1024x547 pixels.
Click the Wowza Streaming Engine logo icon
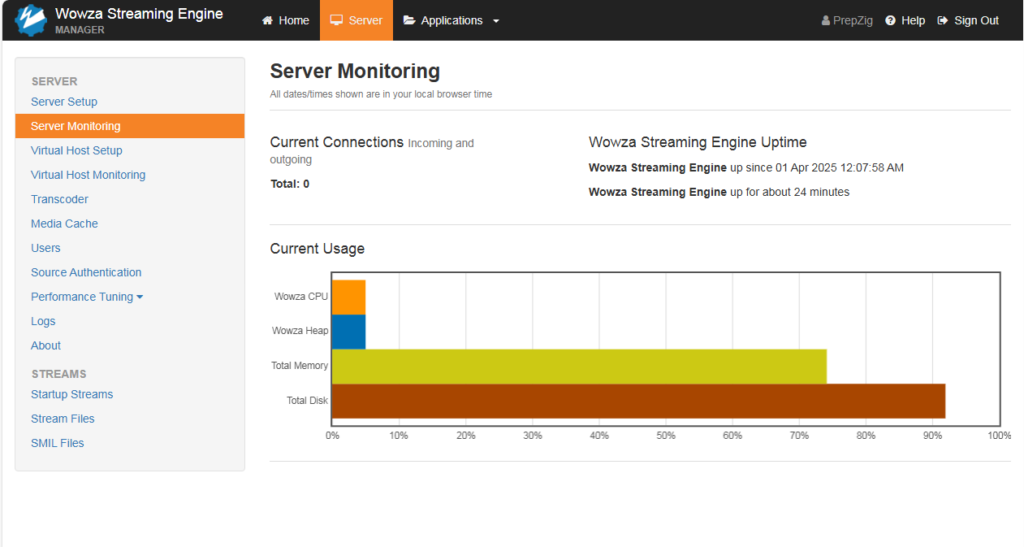[31, 20]
